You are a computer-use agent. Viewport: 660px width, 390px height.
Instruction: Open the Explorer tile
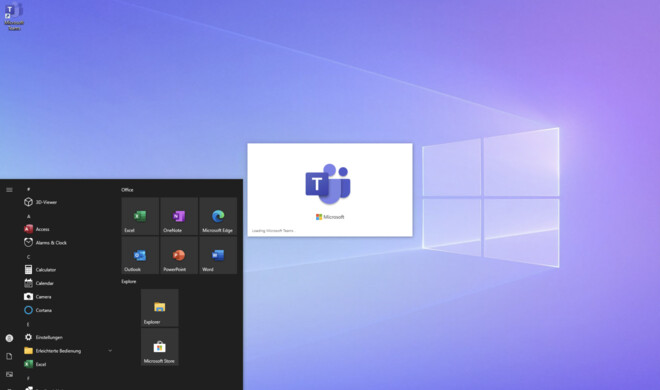pyautogui.click(x=160, y=308)
